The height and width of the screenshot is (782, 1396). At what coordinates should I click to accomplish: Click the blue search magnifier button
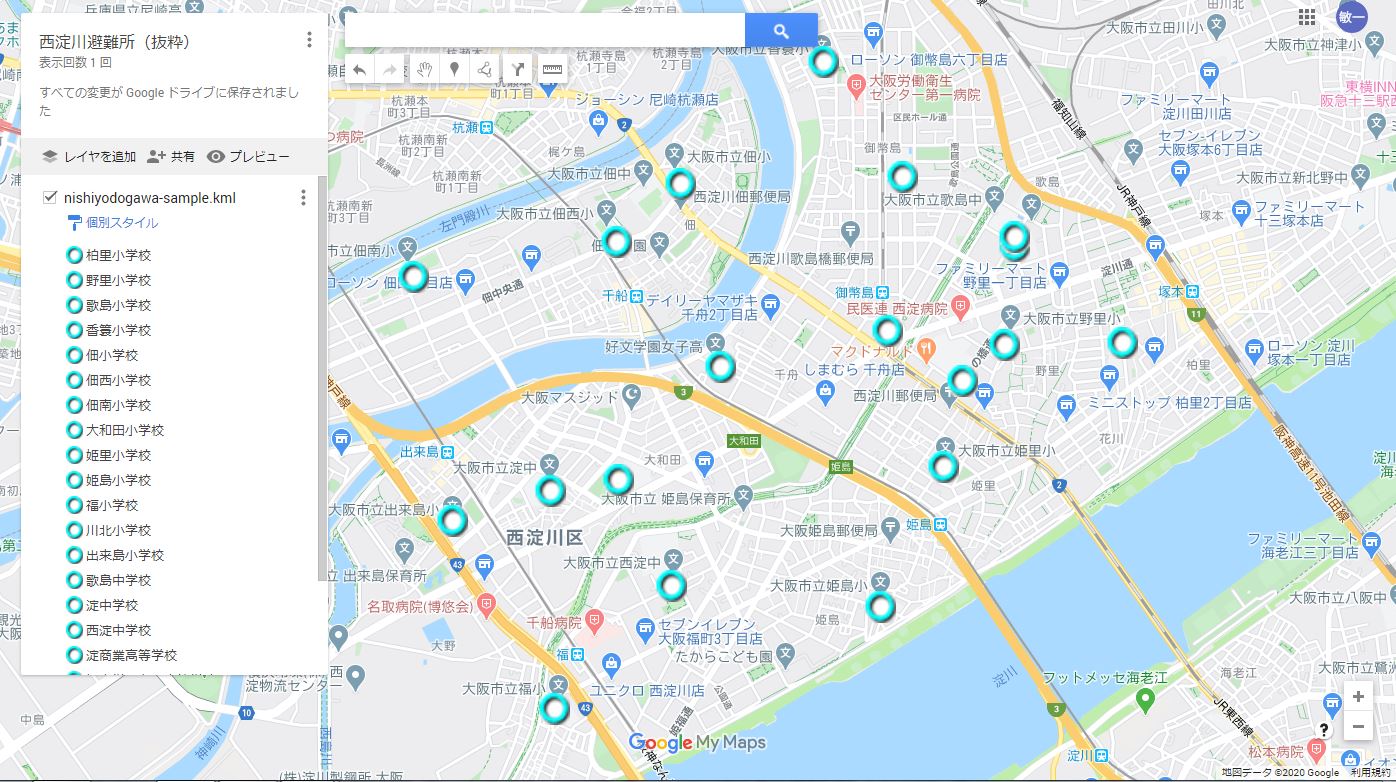[781, 30]
